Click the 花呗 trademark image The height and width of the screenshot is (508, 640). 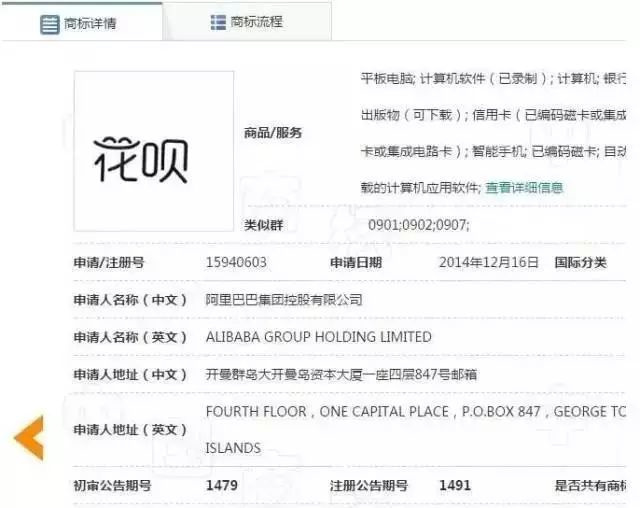click(153, 151)
